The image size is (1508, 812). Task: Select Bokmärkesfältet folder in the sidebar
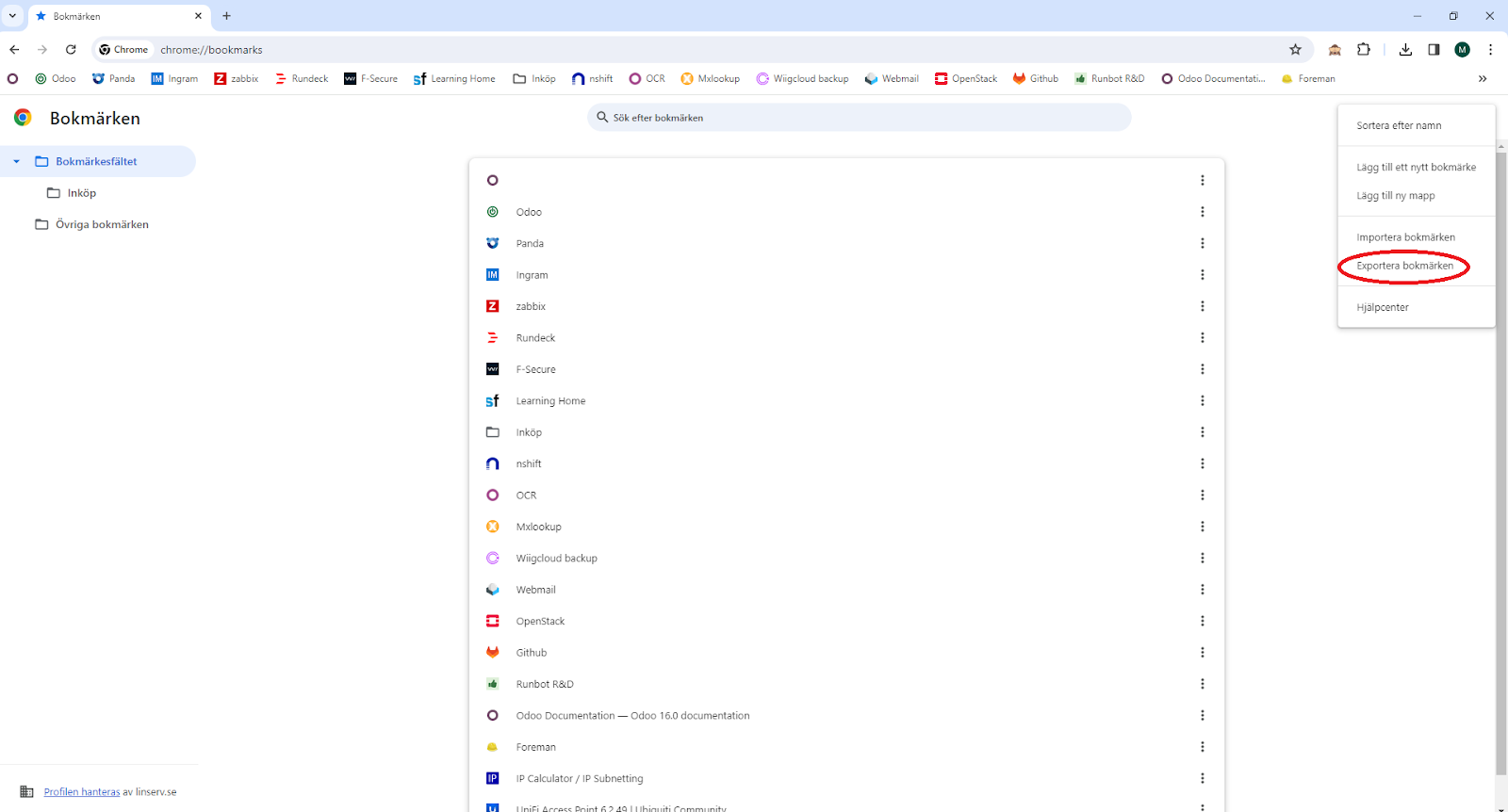pyautogui.click(x=96, y=162)
